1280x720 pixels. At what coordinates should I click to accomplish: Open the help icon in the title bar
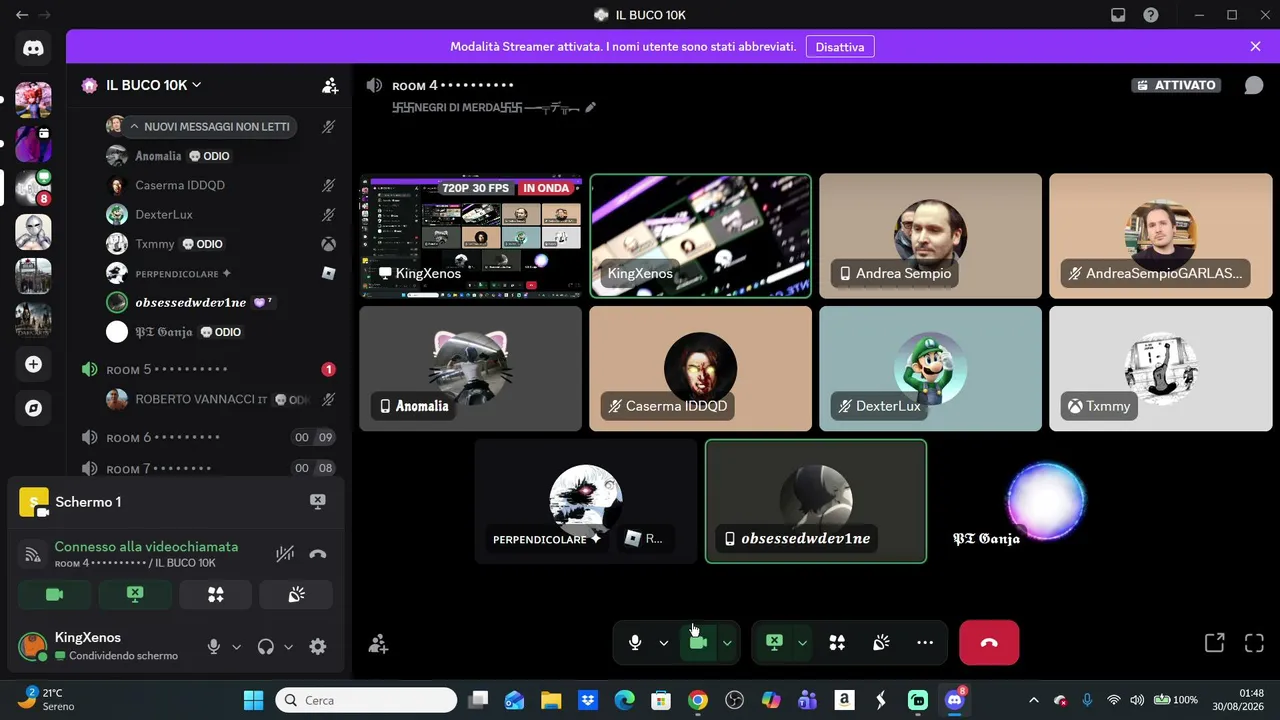1151,15
